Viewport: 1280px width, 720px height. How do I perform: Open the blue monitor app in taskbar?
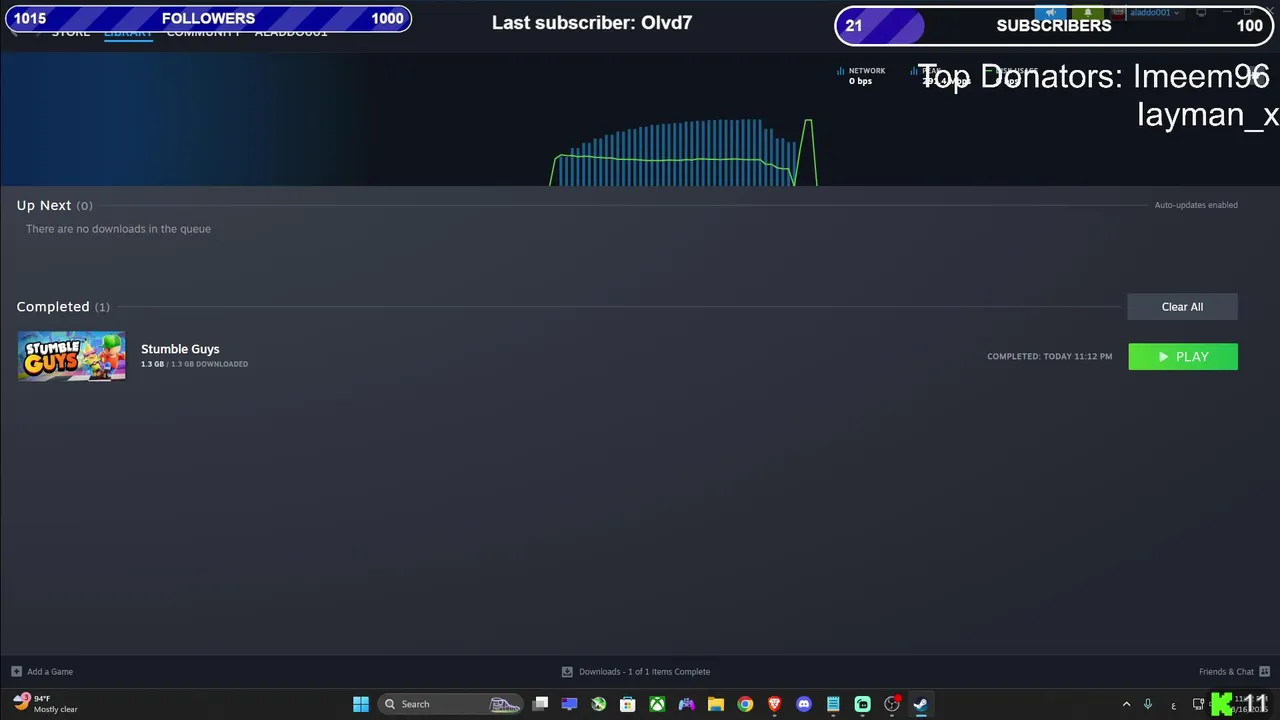569,704
